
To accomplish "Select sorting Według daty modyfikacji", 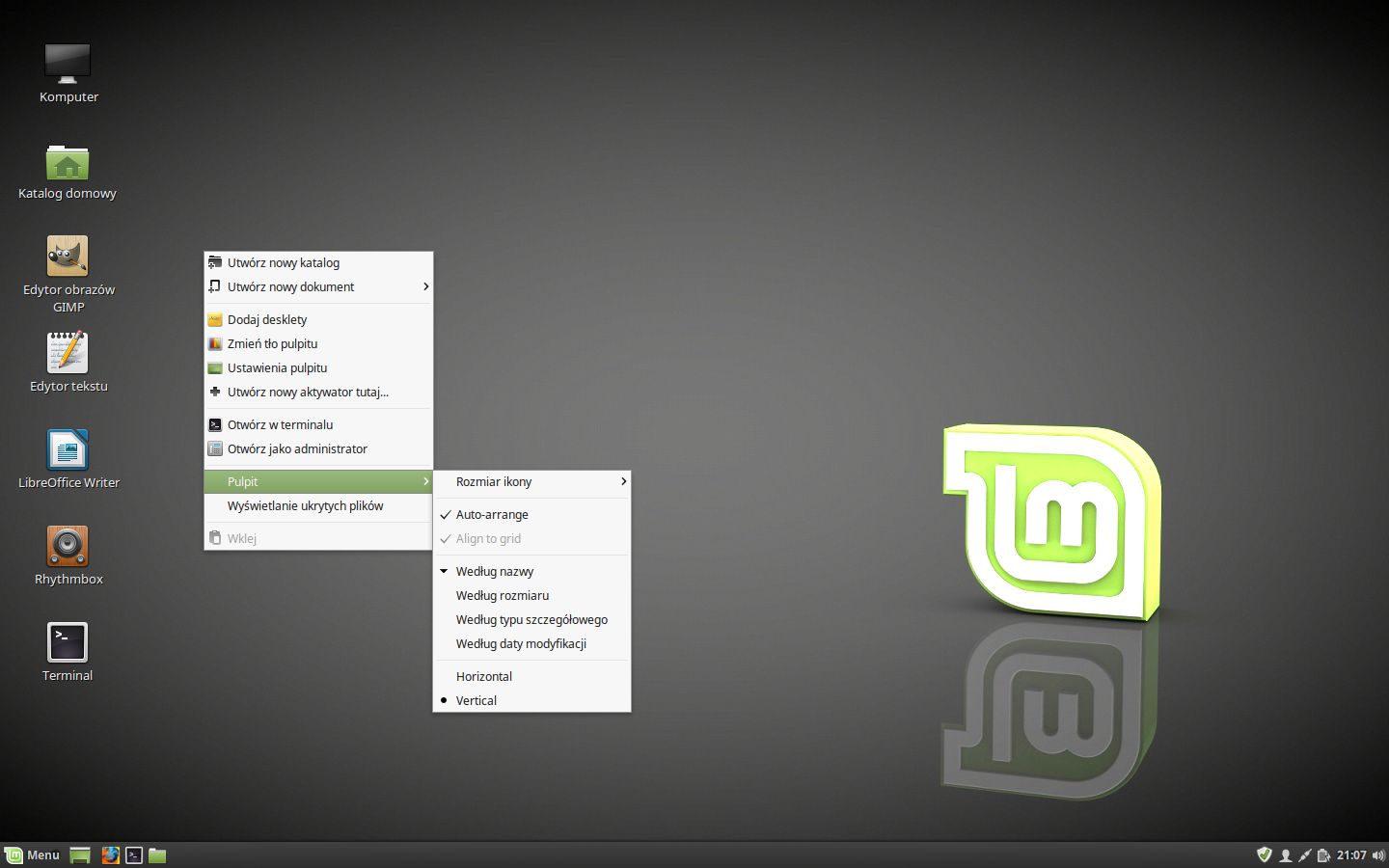I will point(531,643).
